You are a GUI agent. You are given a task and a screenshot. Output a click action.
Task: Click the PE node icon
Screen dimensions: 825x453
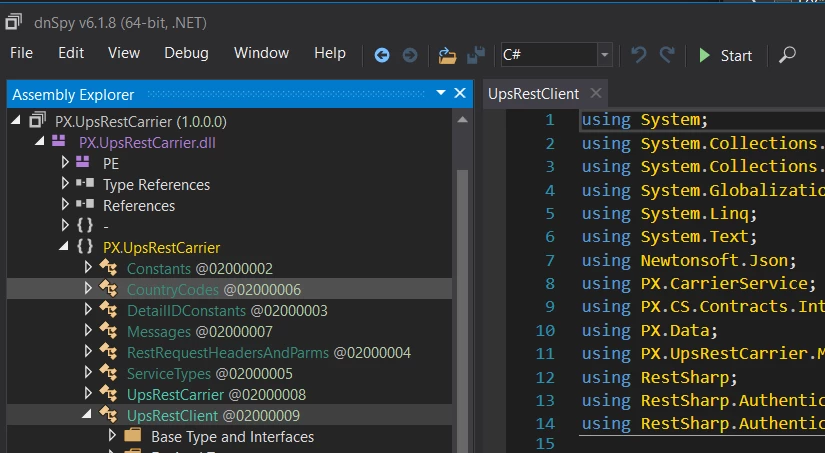tap(83, 162)
